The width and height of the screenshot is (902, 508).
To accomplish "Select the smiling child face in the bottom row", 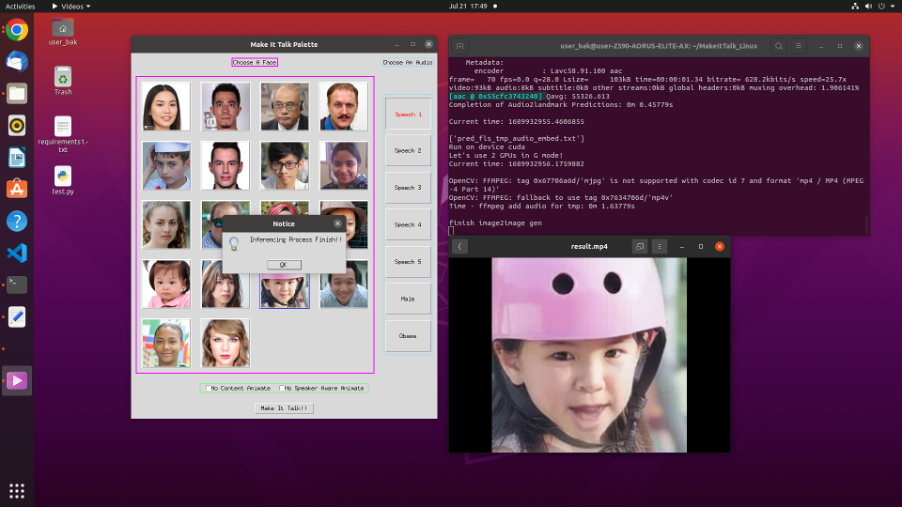I will click(x=166, y=343).
